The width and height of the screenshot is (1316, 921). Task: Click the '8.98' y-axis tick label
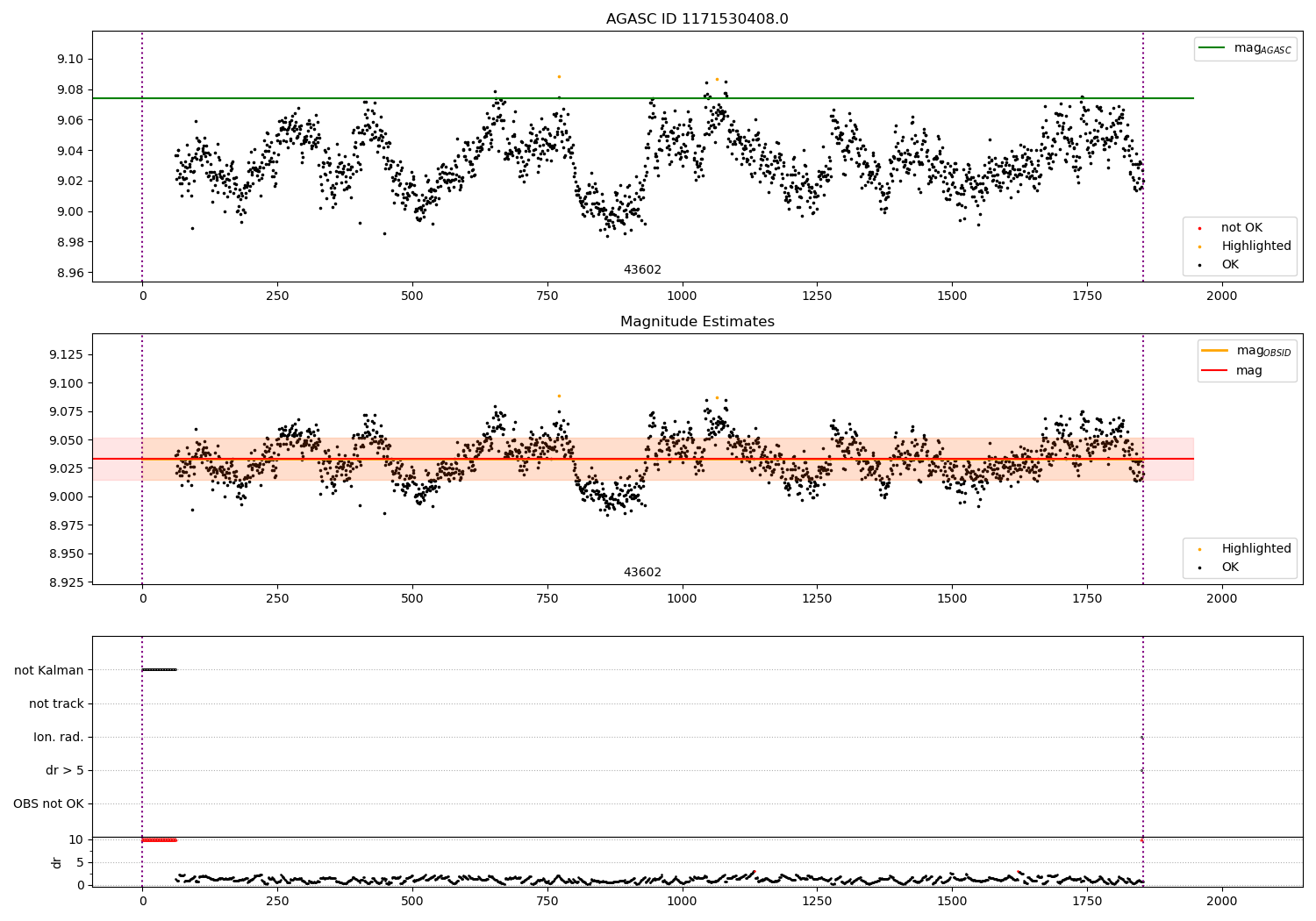(71, 242)
